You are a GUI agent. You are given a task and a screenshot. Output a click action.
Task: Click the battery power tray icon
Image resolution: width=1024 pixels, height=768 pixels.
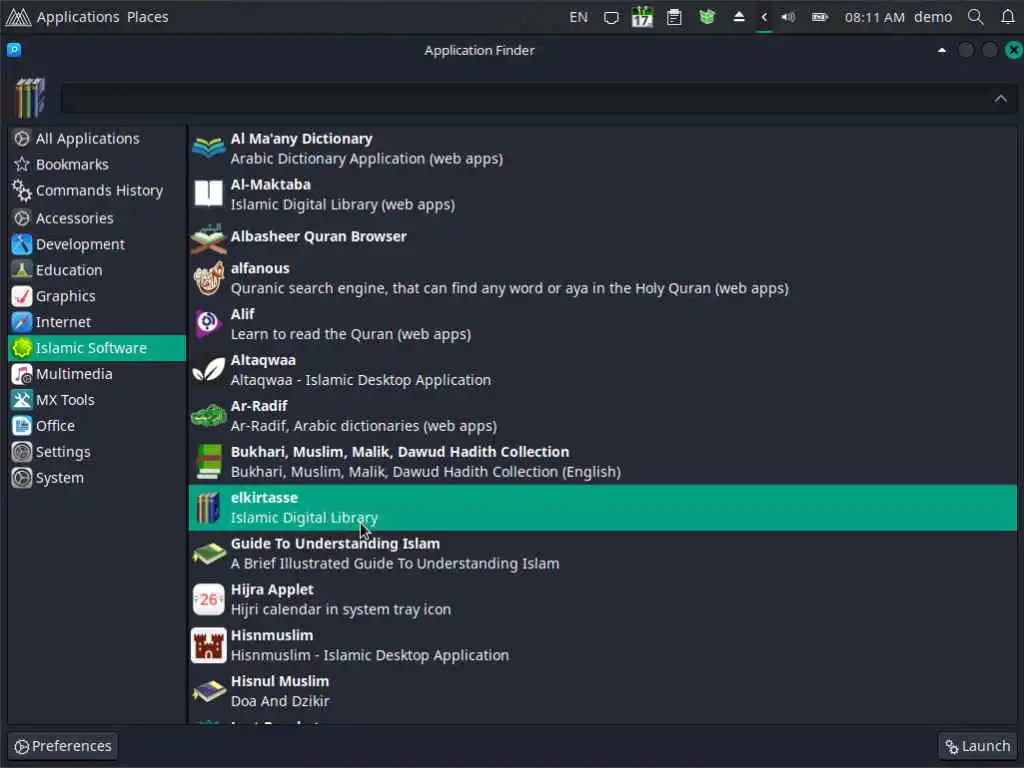820,17
